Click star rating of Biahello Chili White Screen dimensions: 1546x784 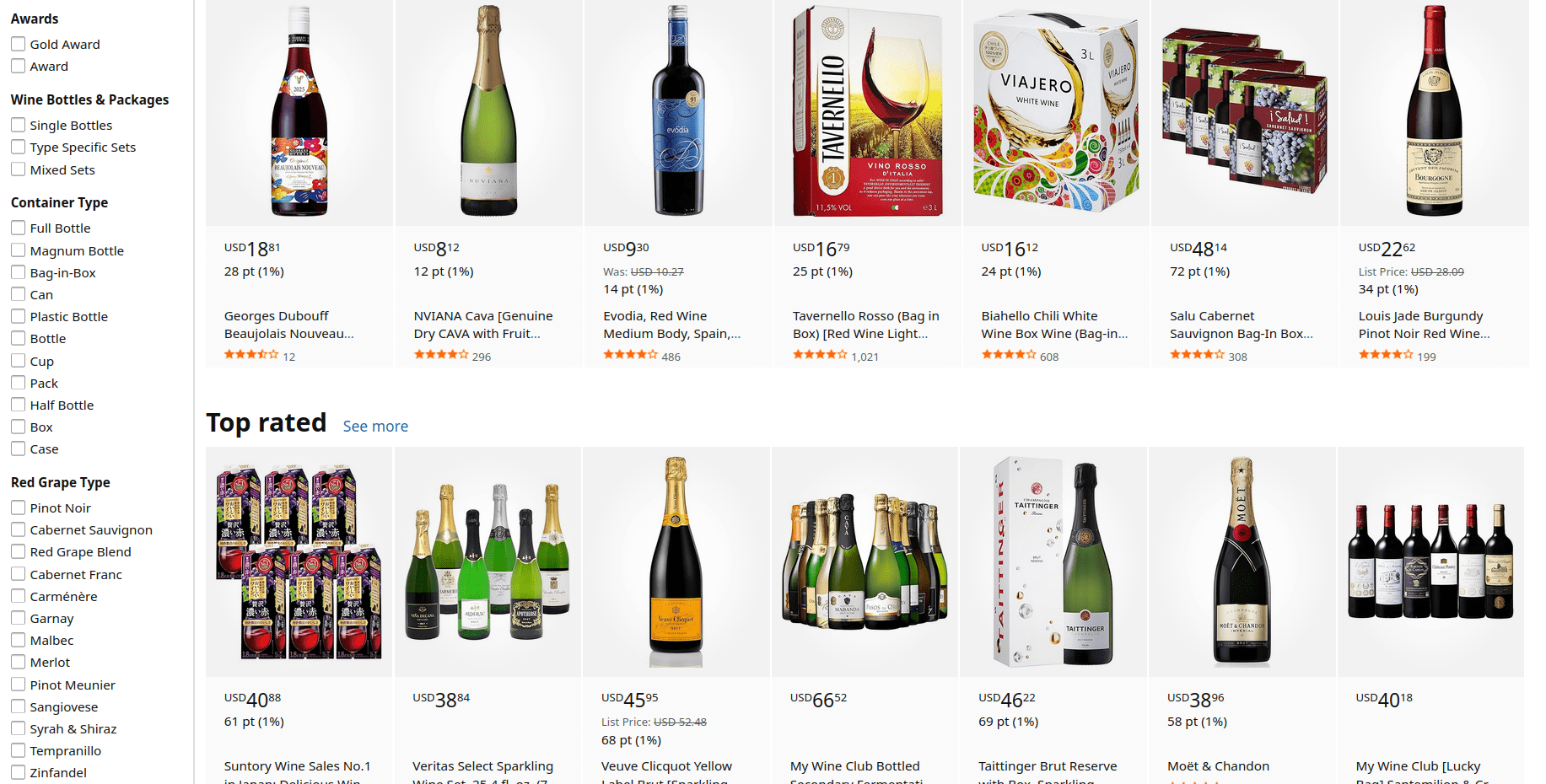[1009, 355]
